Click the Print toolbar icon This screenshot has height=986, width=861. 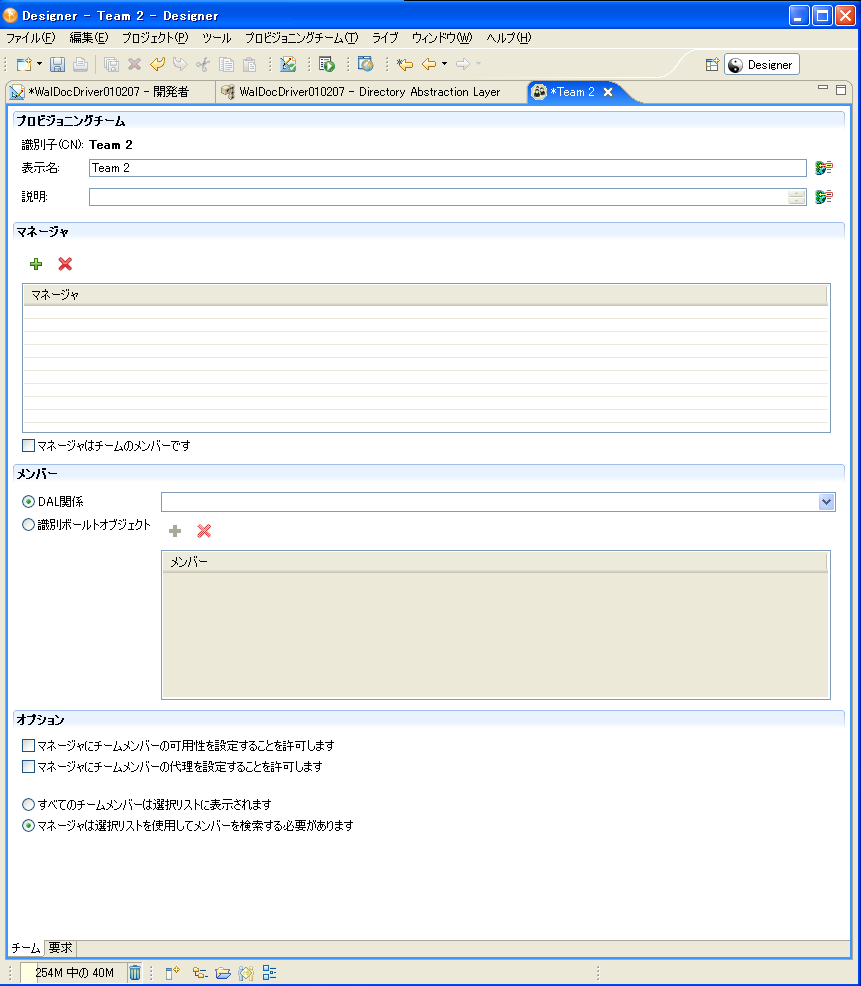pyautogui.click(x=80, y=64)
